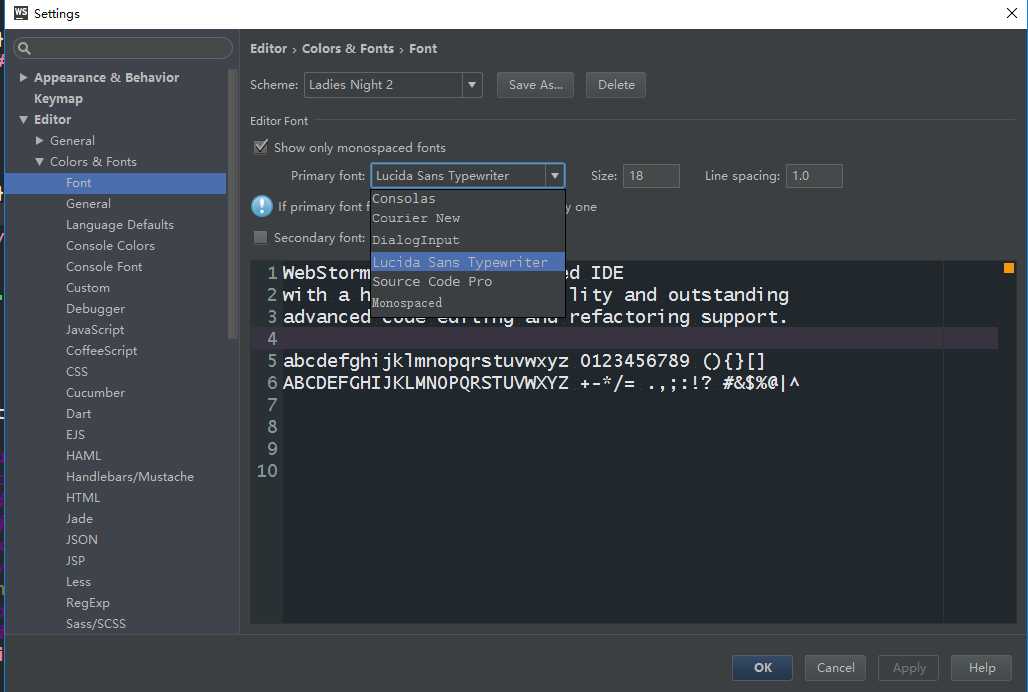The width and height of the screenshot is (1028, 692).
Task: Open EJS color settings
Action: point(75,434)
